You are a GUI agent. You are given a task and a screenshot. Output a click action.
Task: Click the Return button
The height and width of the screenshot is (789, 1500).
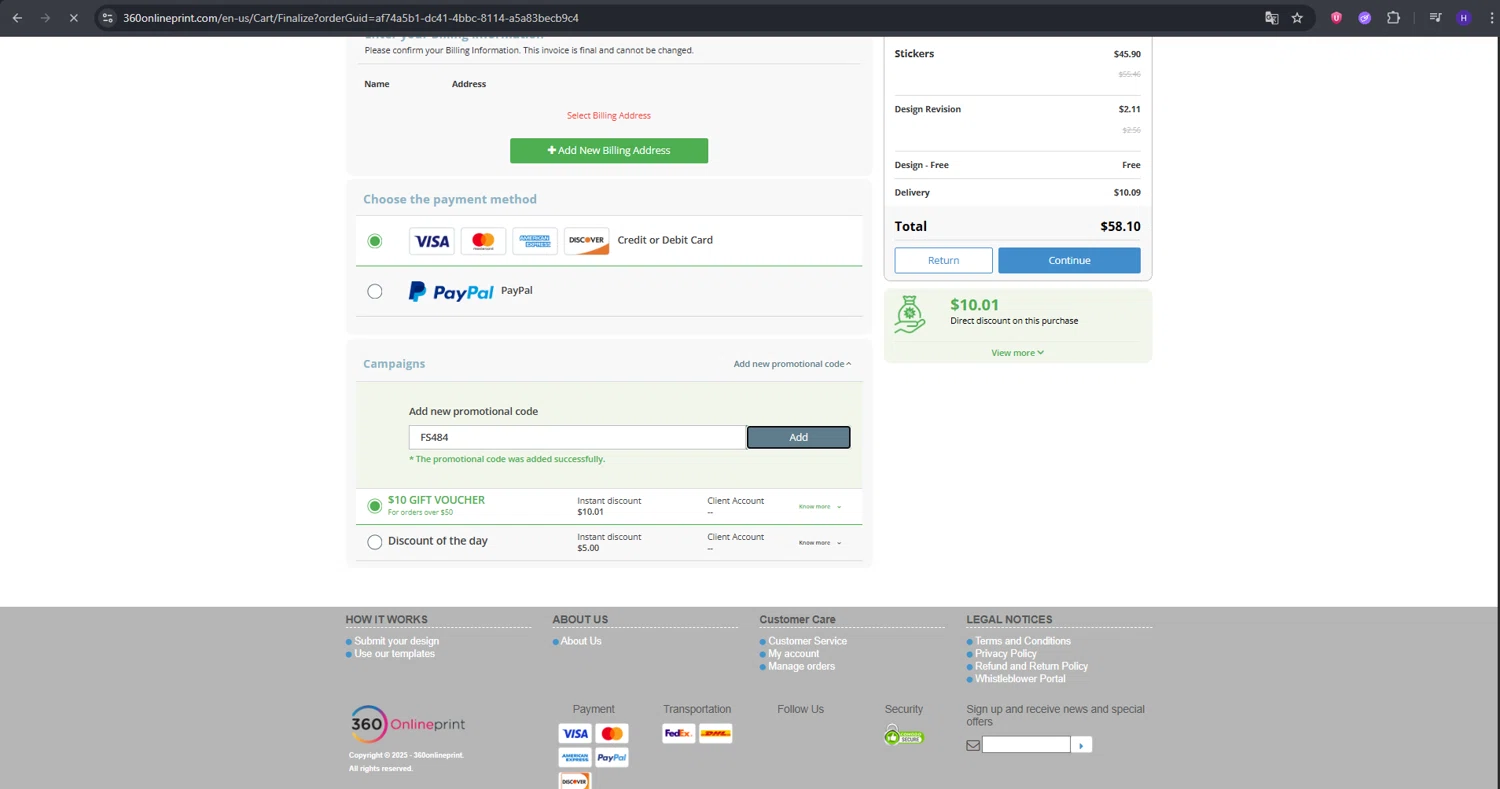pos(943,260)
